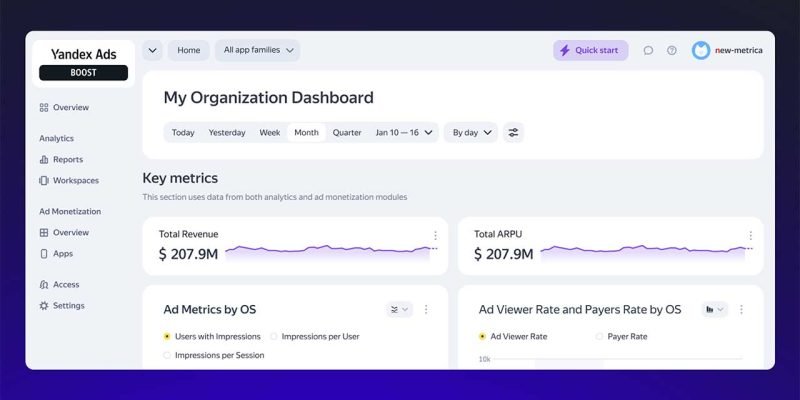Open the By day grouping dropdown
Screen dimensions: 800x400
(471, 132)
